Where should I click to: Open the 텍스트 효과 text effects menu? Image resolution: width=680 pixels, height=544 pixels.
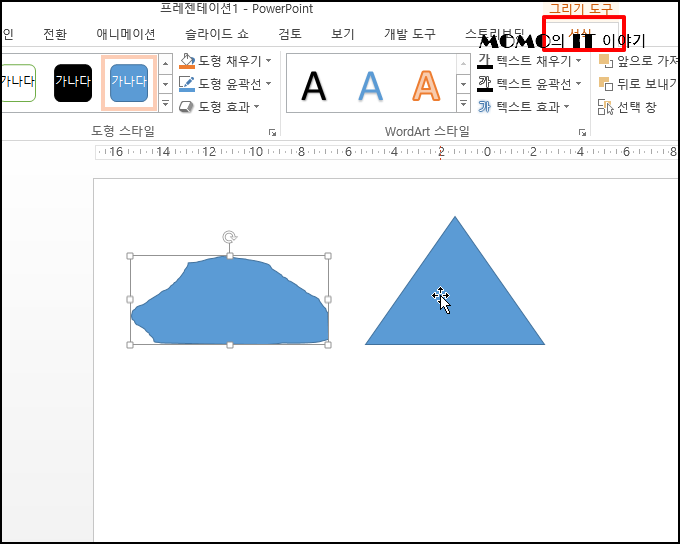point(523,106)
